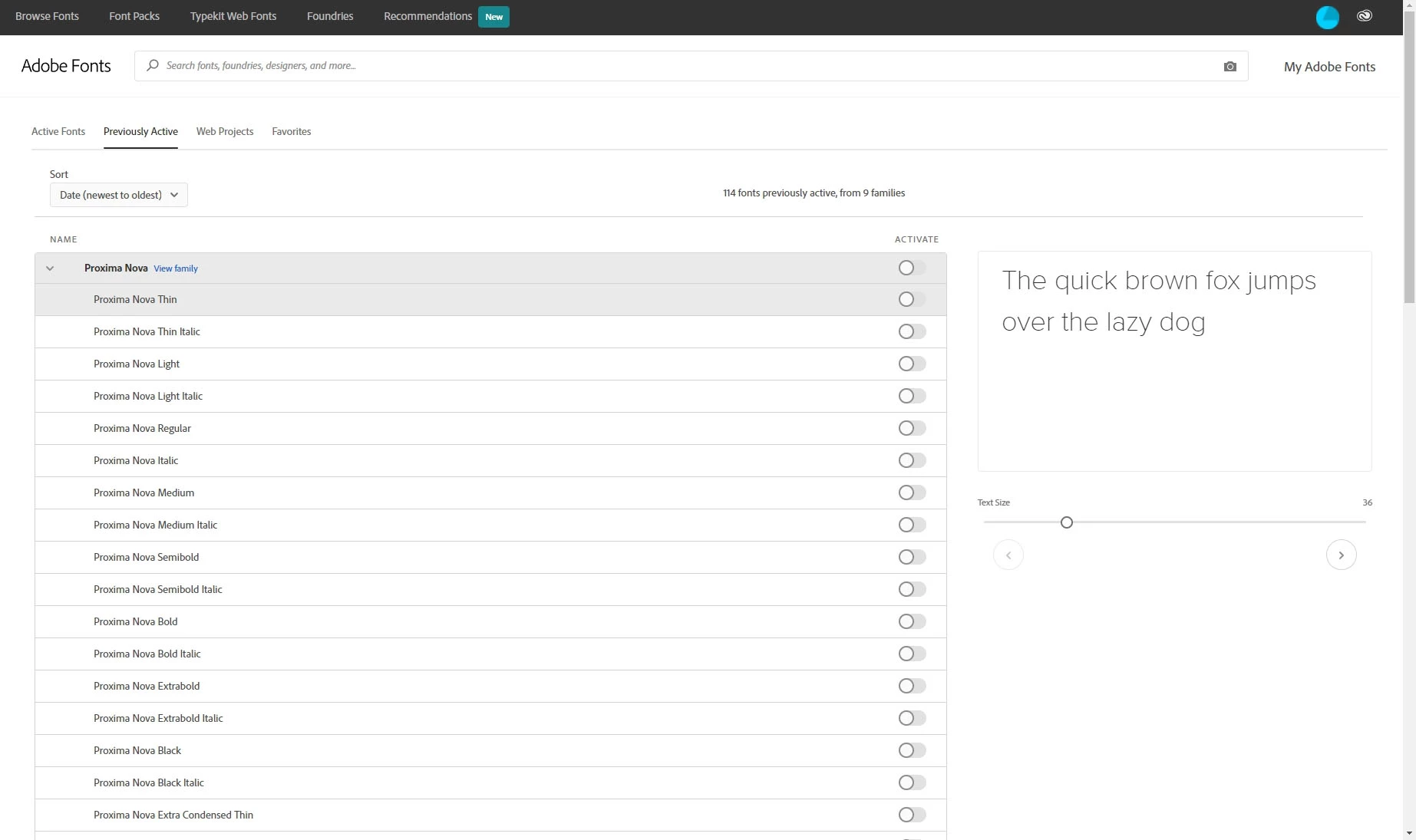Select Previously Active tab
Viewport: 1416px width, 840px height.
pyautogui.click(x=140, y=131)
